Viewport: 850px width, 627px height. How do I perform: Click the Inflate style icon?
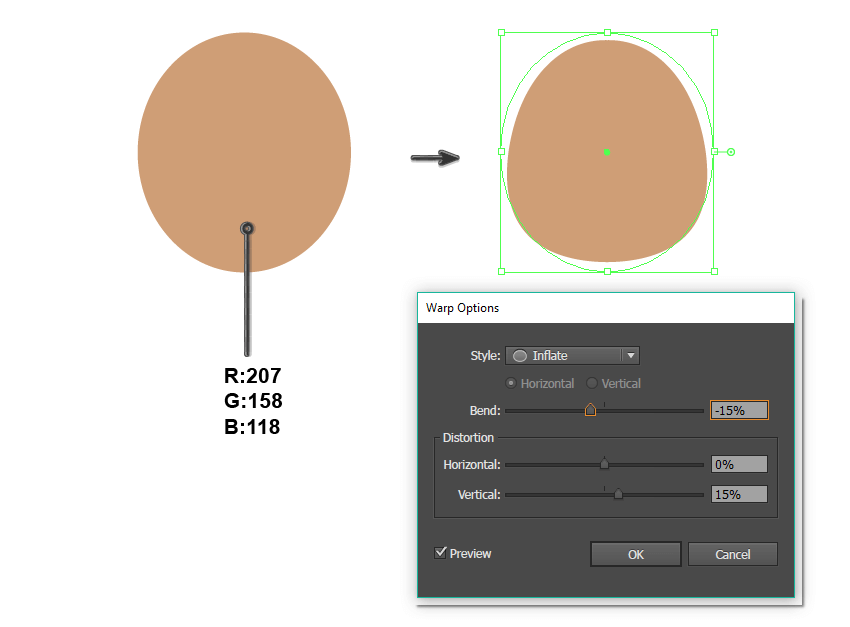[520, 356]
